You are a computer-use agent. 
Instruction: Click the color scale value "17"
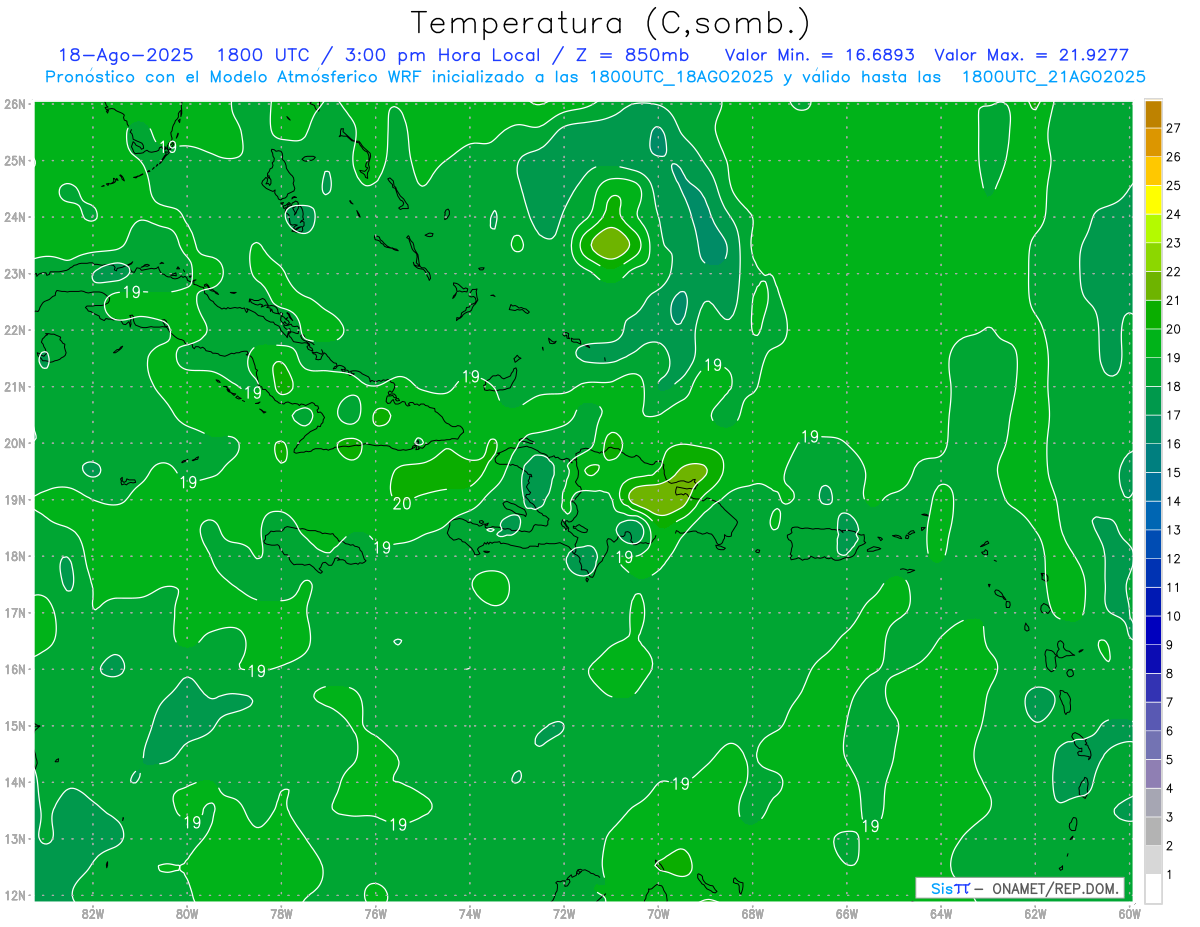tap(1174, 415)
